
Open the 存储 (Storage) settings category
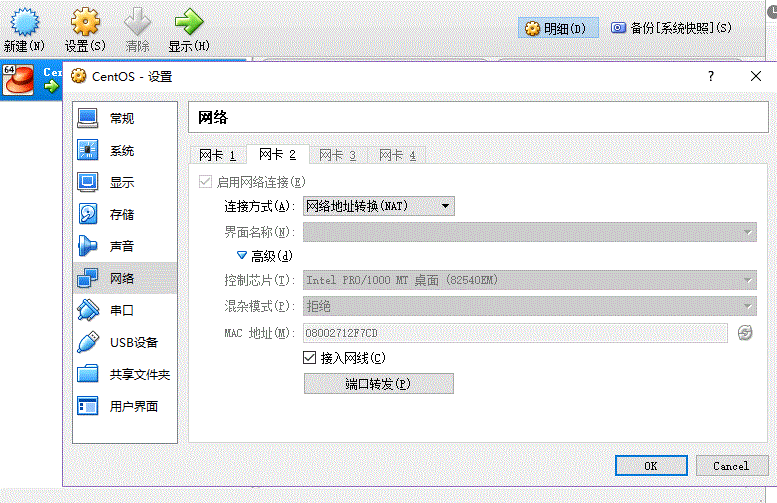[x=124, y=214]
